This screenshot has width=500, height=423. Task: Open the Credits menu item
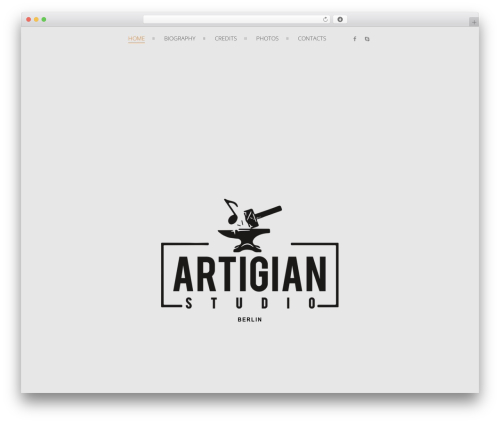226,39
